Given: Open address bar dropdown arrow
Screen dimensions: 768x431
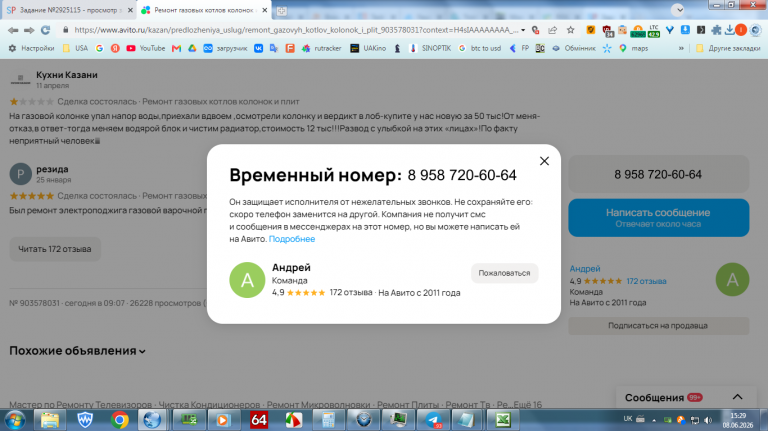Looking at the screenshot, I should pyautogui.click(x=523, y=30).
